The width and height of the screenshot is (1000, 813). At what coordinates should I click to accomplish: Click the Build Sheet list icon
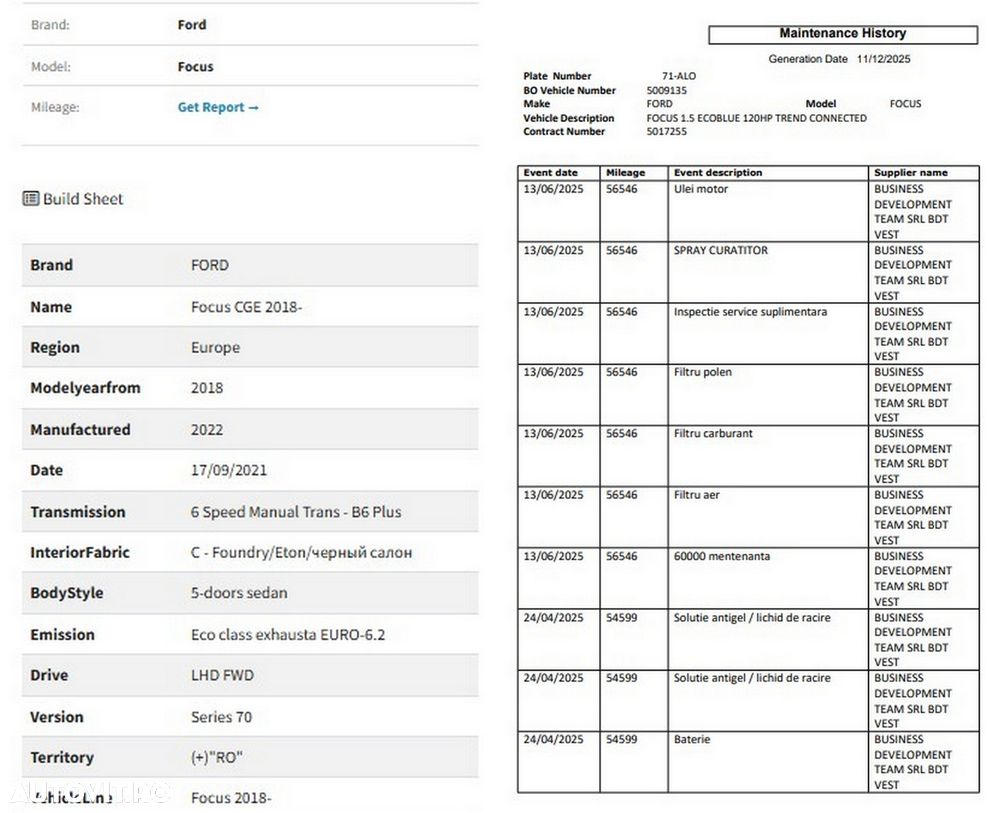pos(31,198)
